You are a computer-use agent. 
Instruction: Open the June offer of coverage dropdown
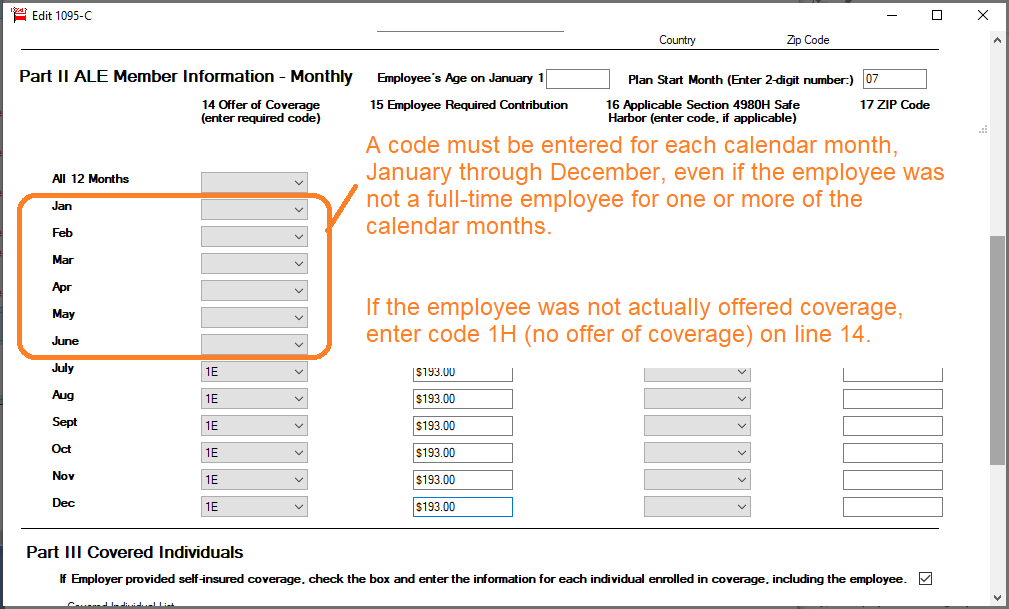(x=254, y=344)
